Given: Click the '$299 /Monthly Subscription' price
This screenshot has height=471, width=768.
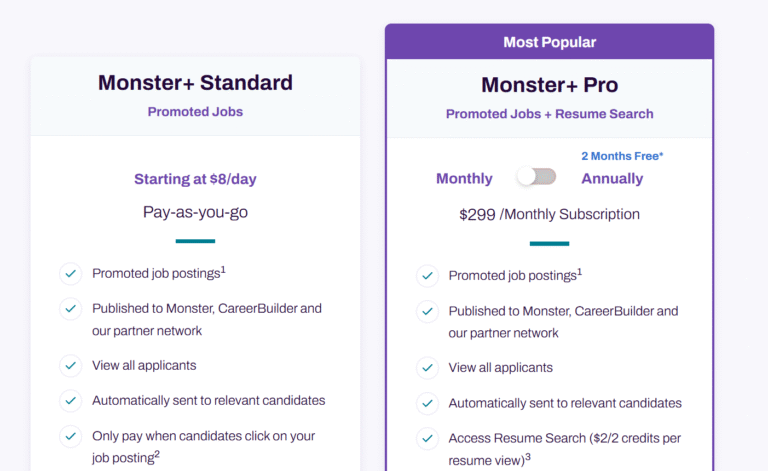Looking at the screenshot, I should [x=549, y=214].
